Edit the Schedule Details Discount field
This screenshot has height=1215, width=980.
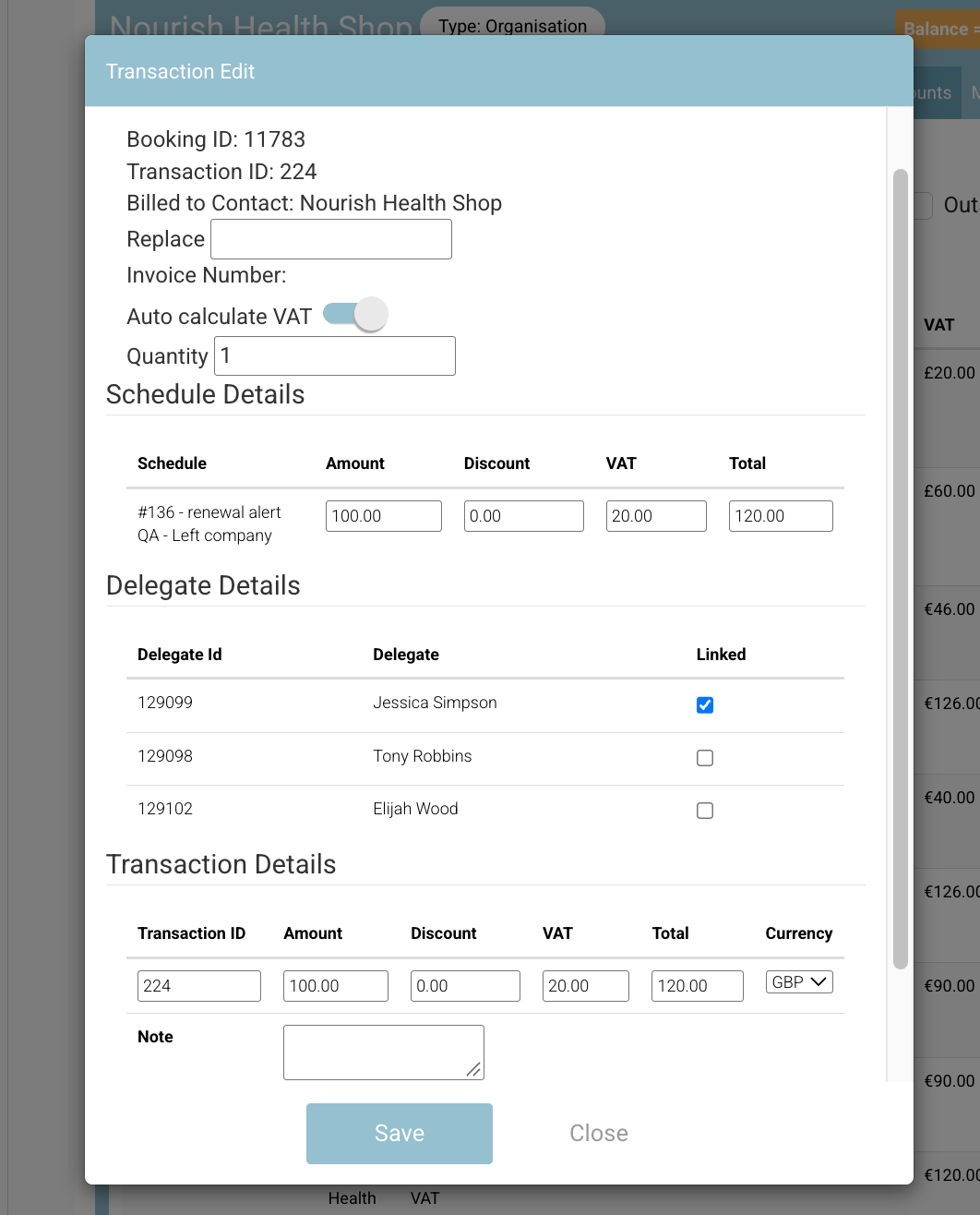pyautogui.click(x=524, y=516)
